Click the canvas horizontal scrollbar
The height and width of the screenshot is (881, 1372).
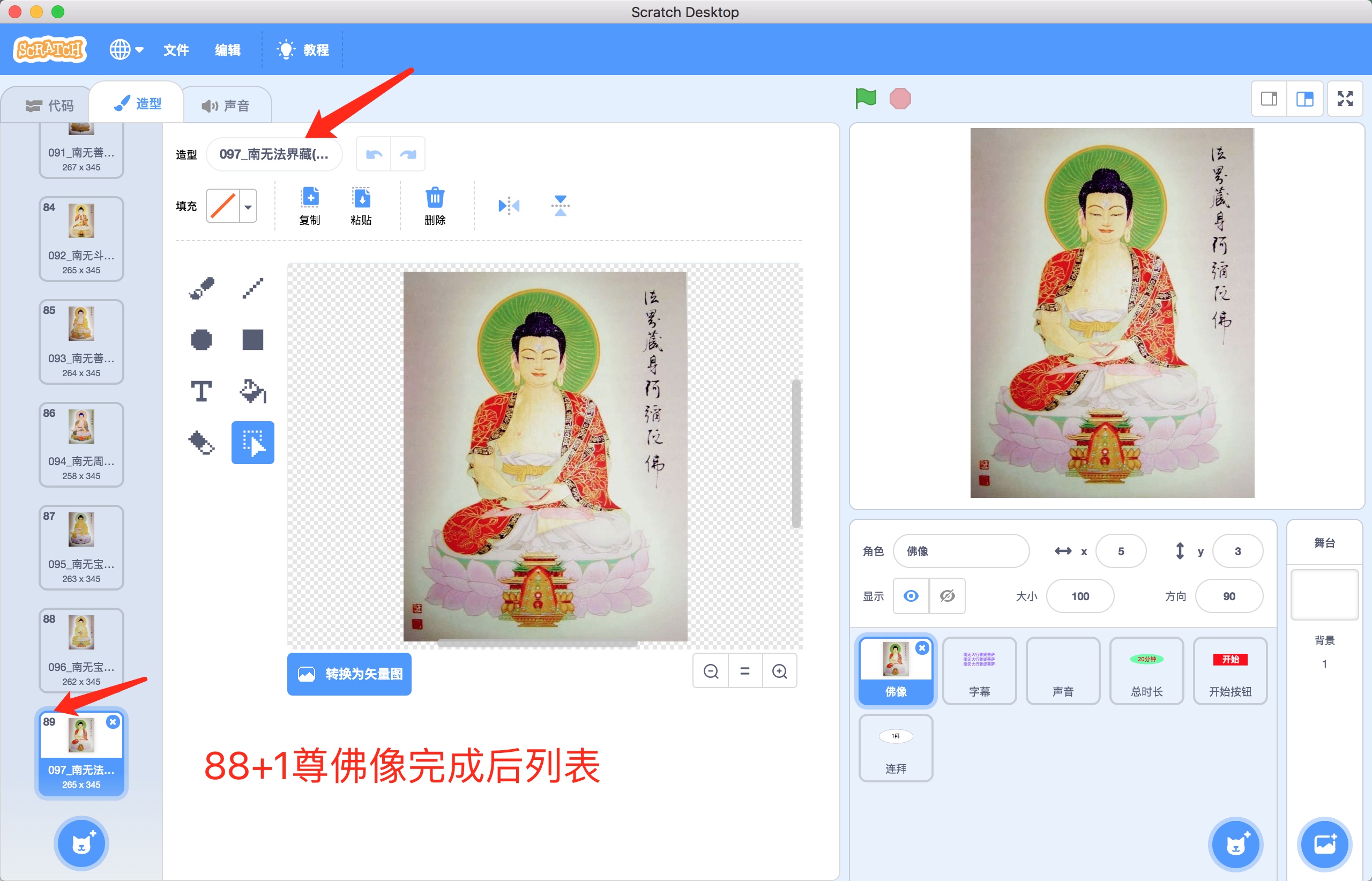536,644
